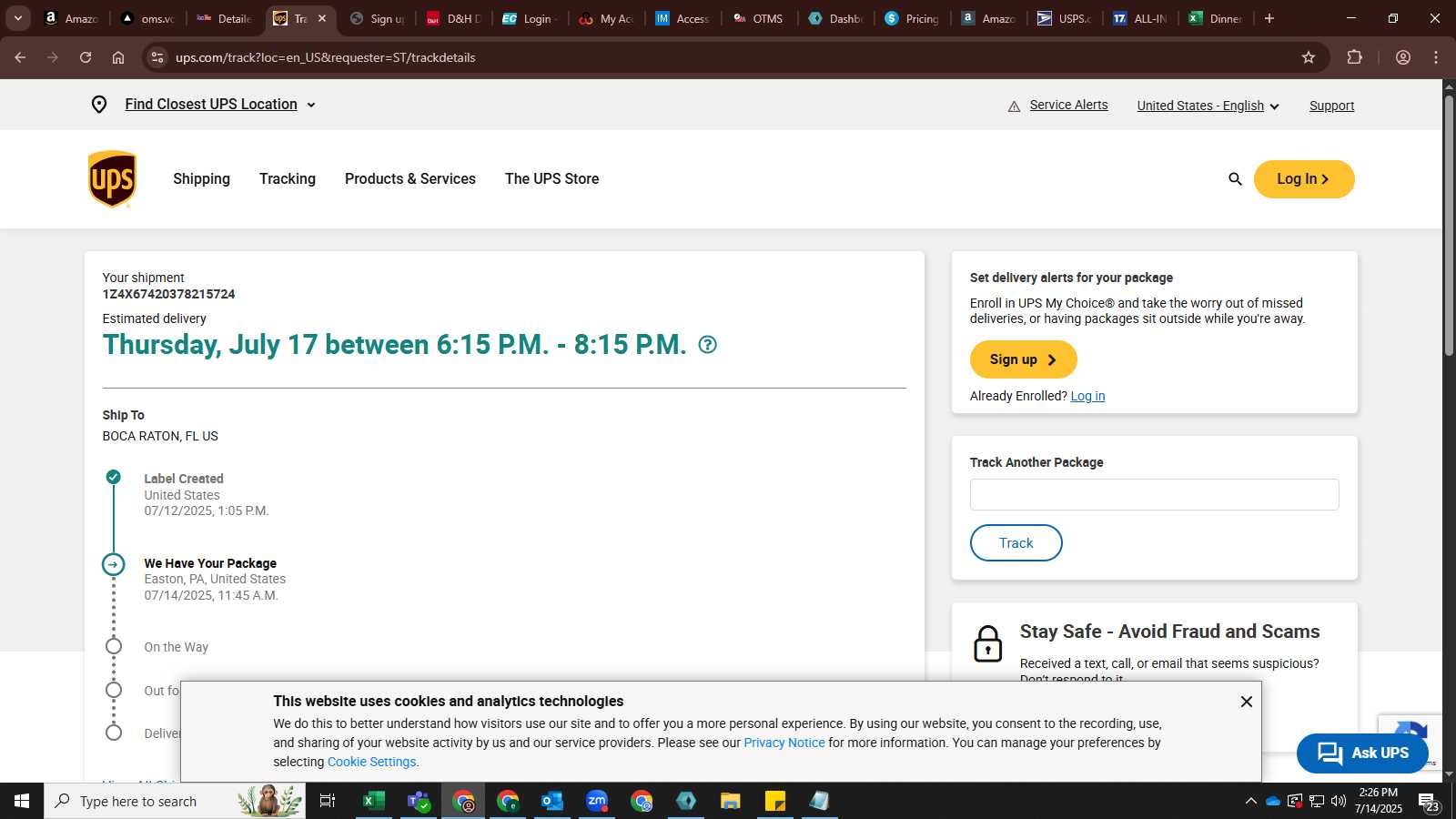Click the Sign up button
Screen dimensions: 1456x819
coord(1024,359)
